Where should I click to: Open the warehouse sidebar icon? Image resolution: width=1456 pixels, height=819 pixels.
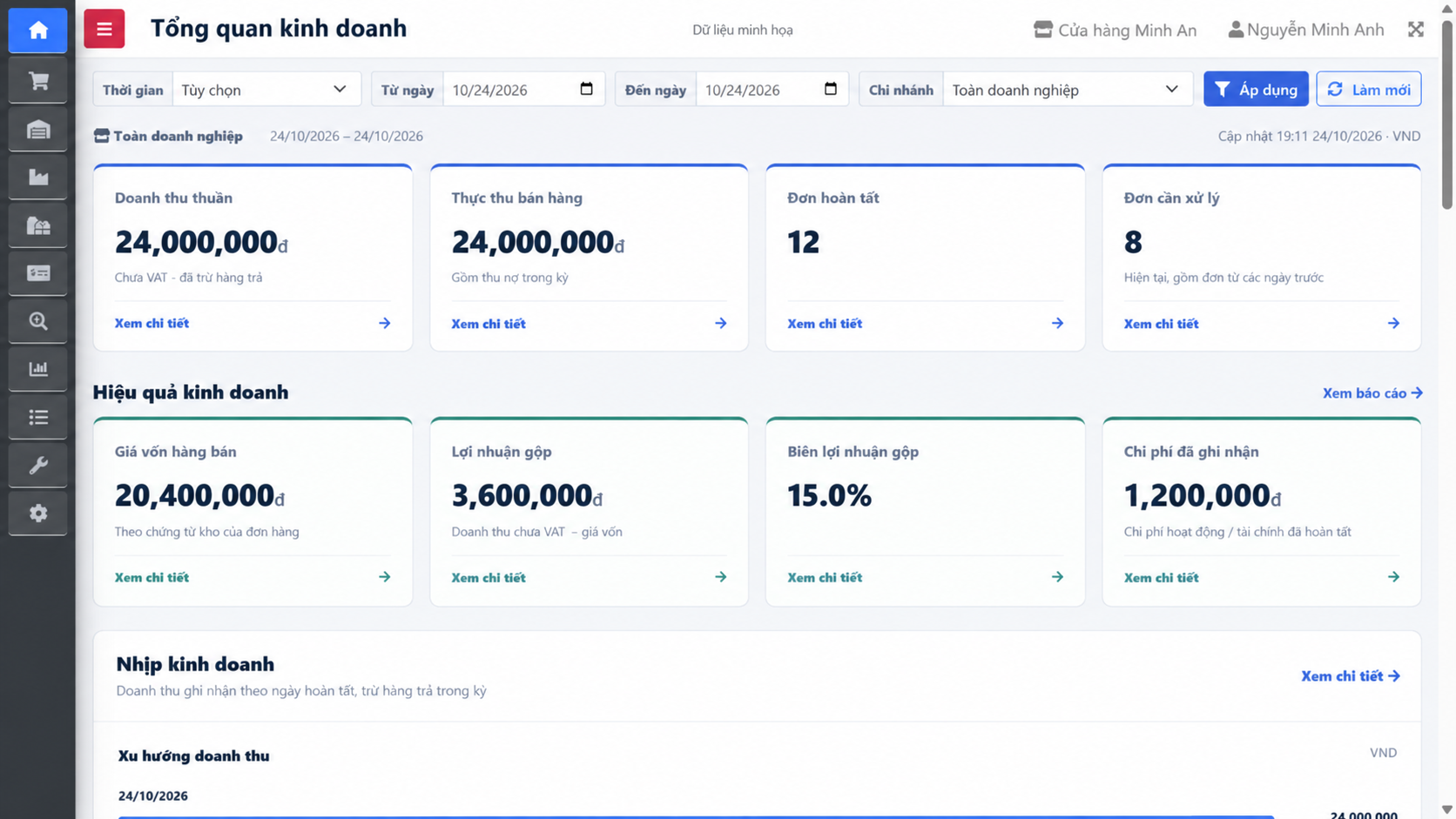[x=37, y=130]
